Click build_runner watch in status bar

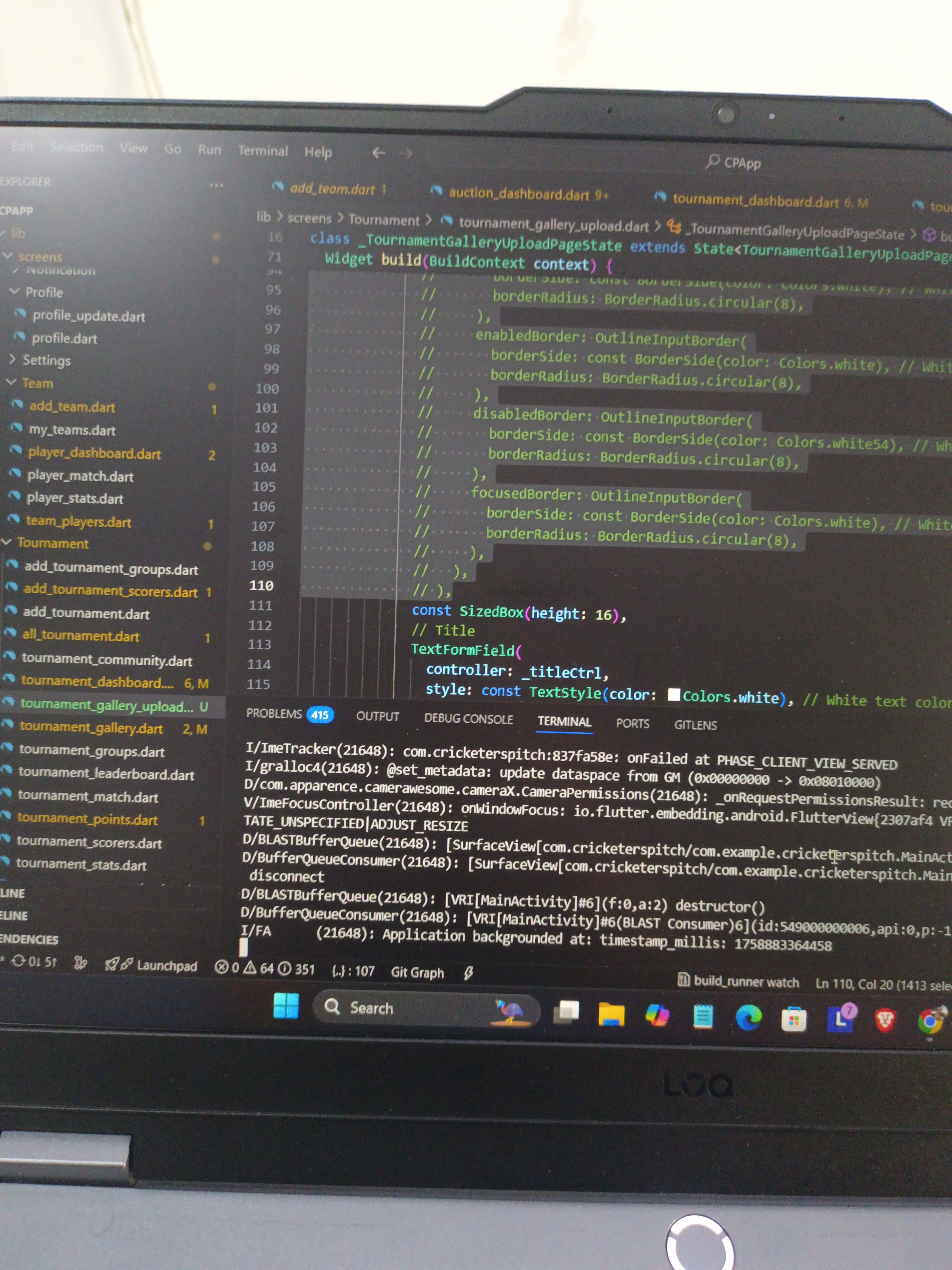(739, 981)
